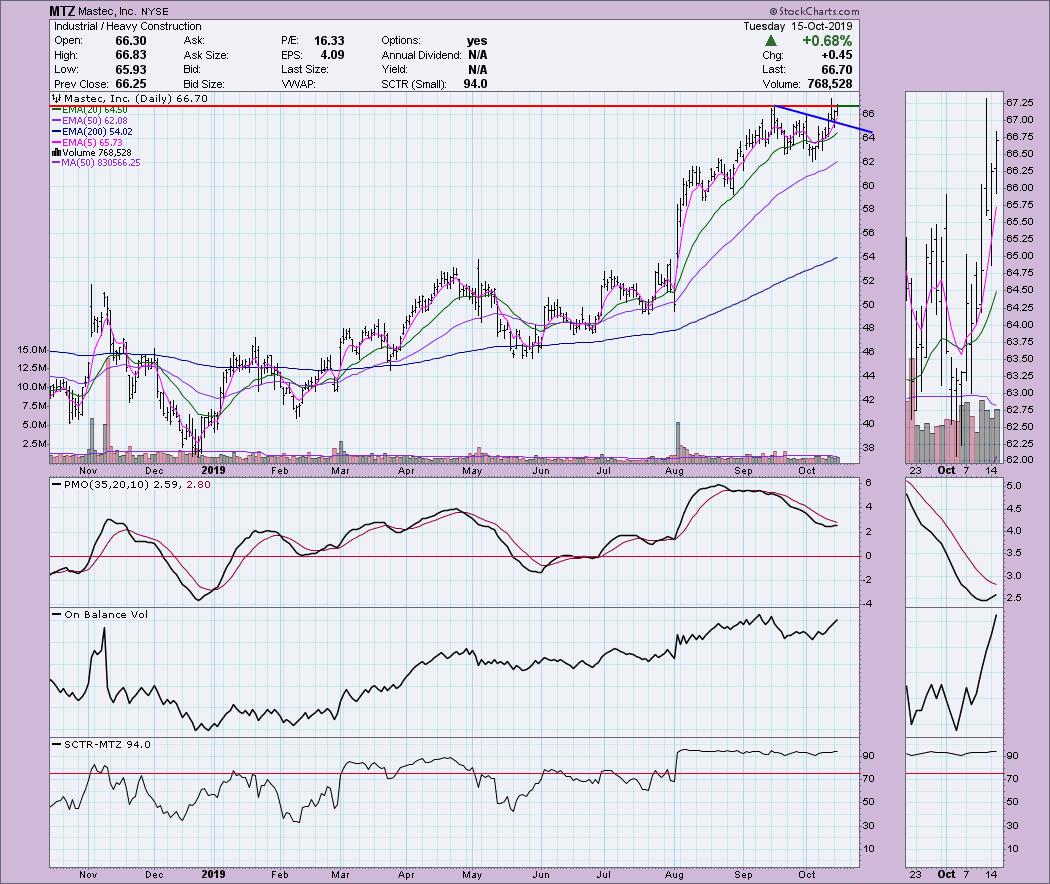Click the EMA(20) 64.50 legend entry
Viewport: 1050px width, 884px height.
point(94,109)
